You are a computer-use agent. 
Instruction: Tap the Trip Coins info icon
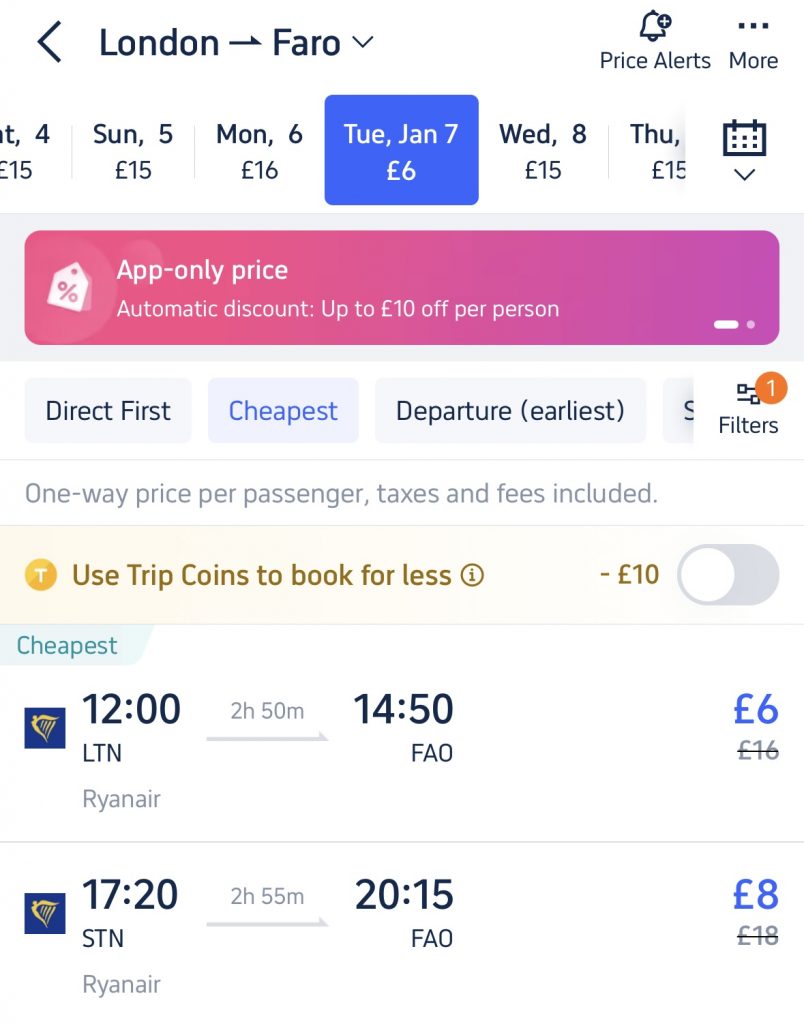click(x=472, y=575)
